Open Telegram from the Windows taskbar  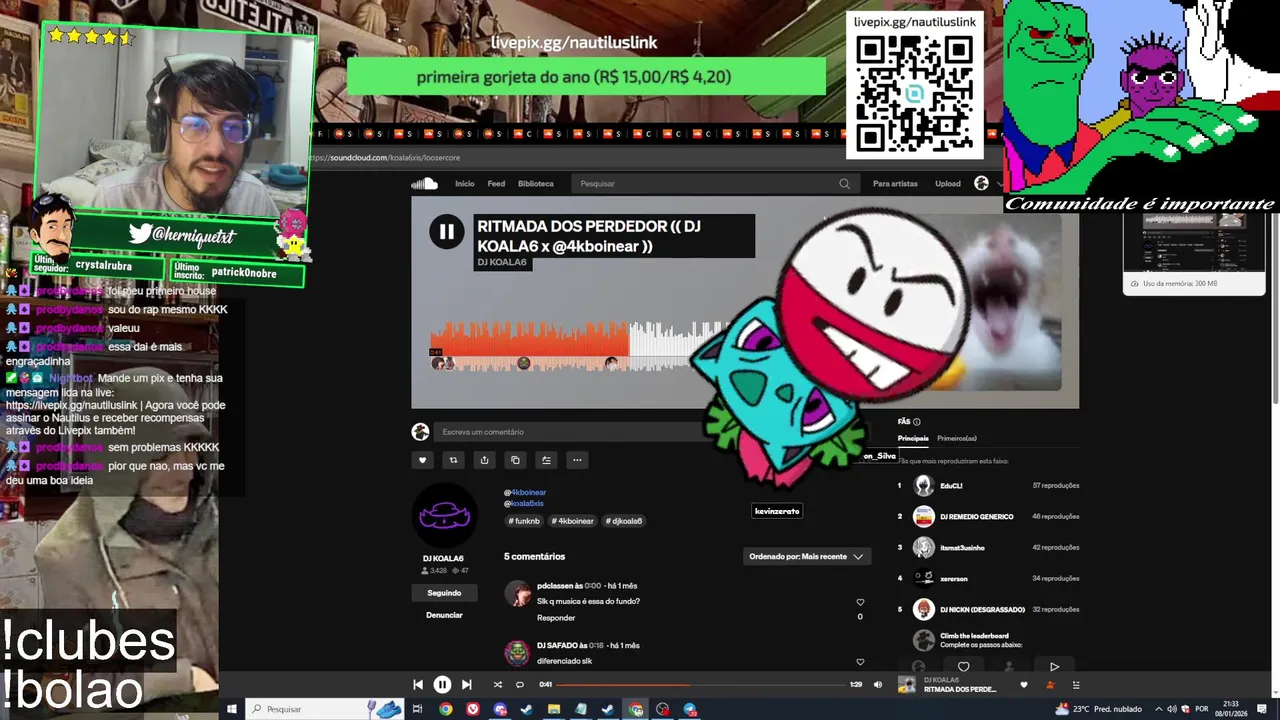click(690, 709)
